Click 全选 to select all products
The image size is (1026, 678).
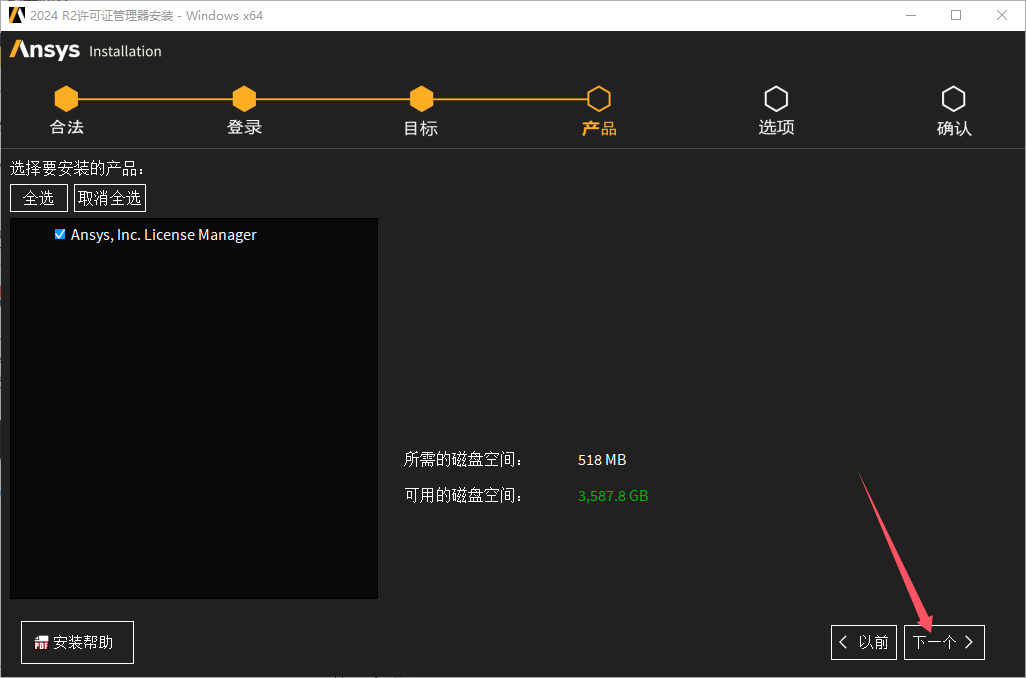[38, 198]
